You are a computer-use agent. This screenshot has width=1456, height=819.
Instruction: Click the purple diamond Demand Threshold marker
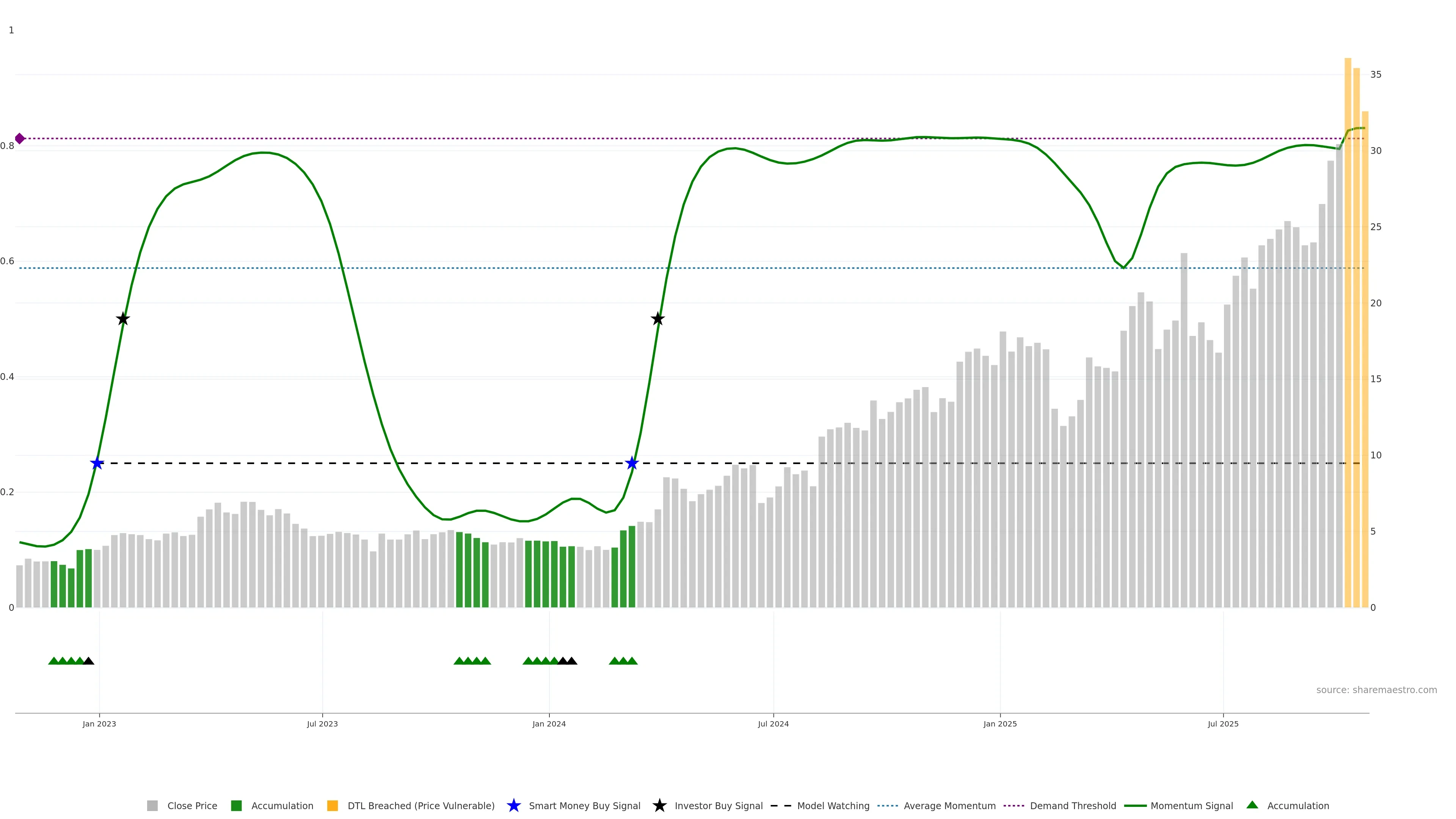(20, 138)
